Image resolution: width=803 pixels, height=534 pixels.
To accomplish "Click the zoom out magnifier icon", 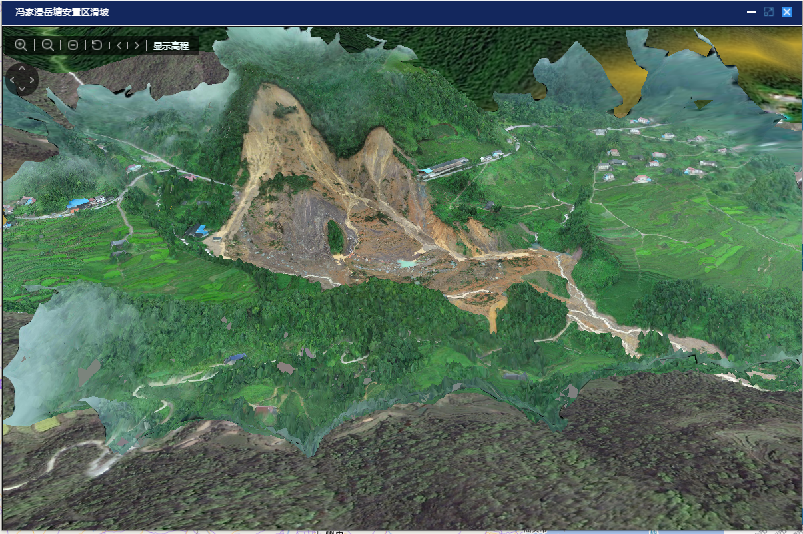I will point(47,46).
